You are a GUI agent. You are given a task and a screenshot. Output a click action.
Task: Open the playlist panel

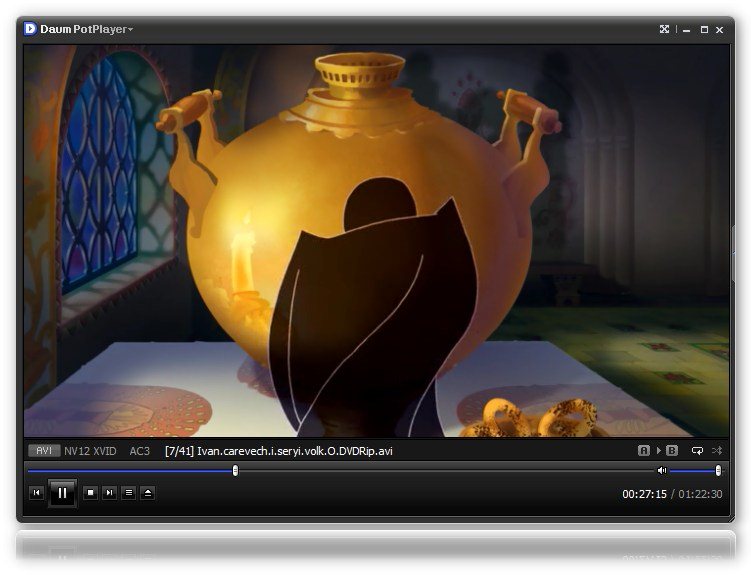click(128, 493)
